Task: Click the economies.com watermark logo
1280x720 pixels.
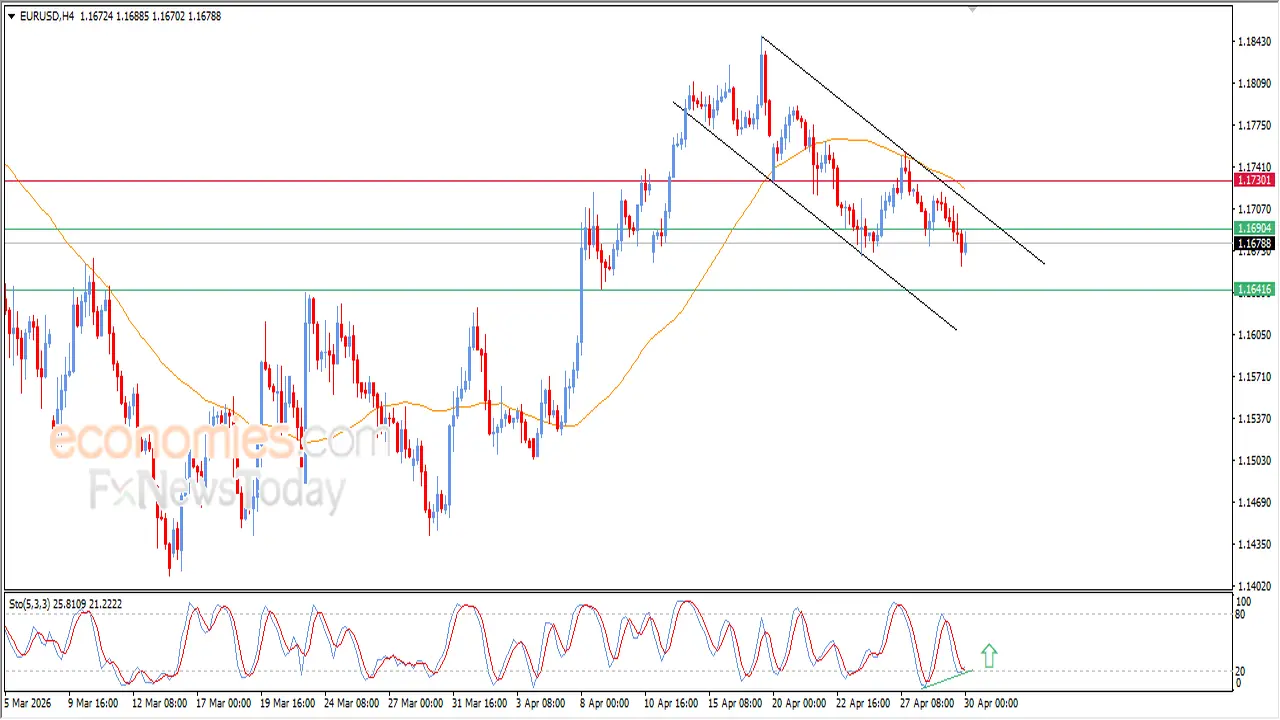Action: point(215,440)
